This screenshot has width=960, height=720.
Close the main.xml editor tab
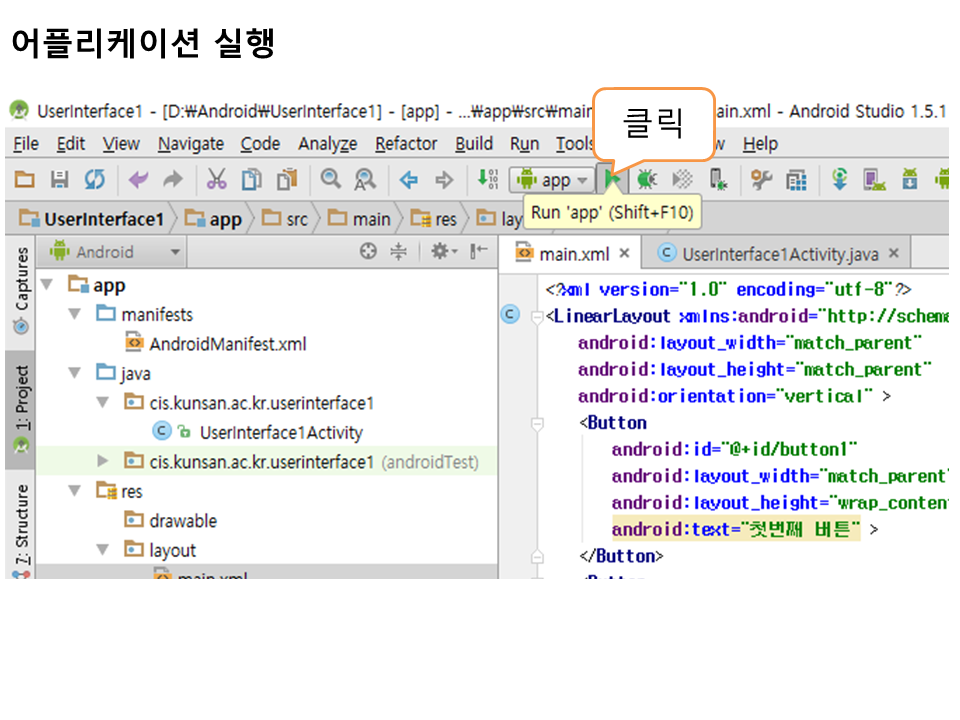(623, 254)
